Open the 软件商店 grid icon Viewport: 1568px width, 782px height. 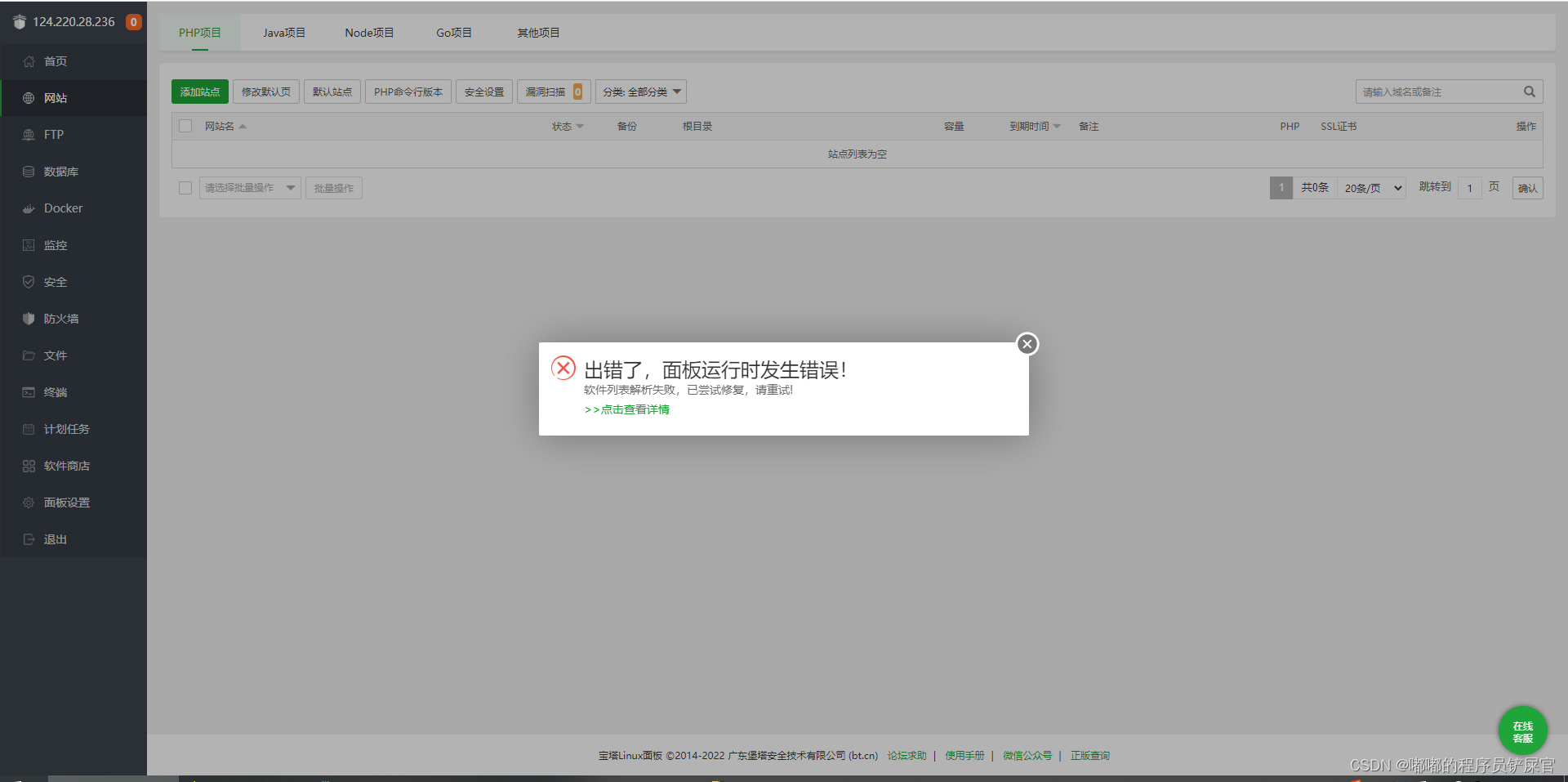[29, 466]
